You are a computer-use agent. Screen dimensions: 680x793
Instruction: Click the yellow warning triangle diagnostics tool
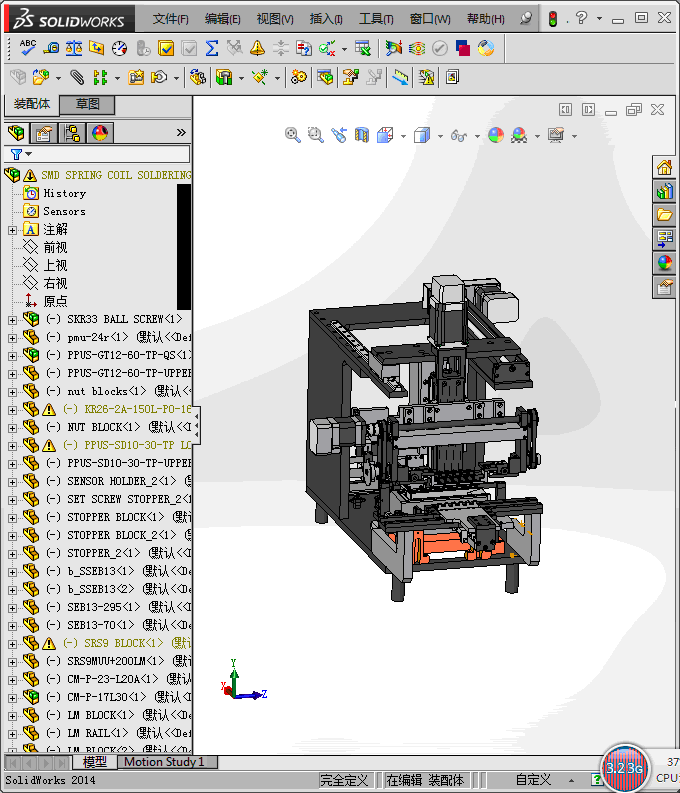(x=257, y=48)
